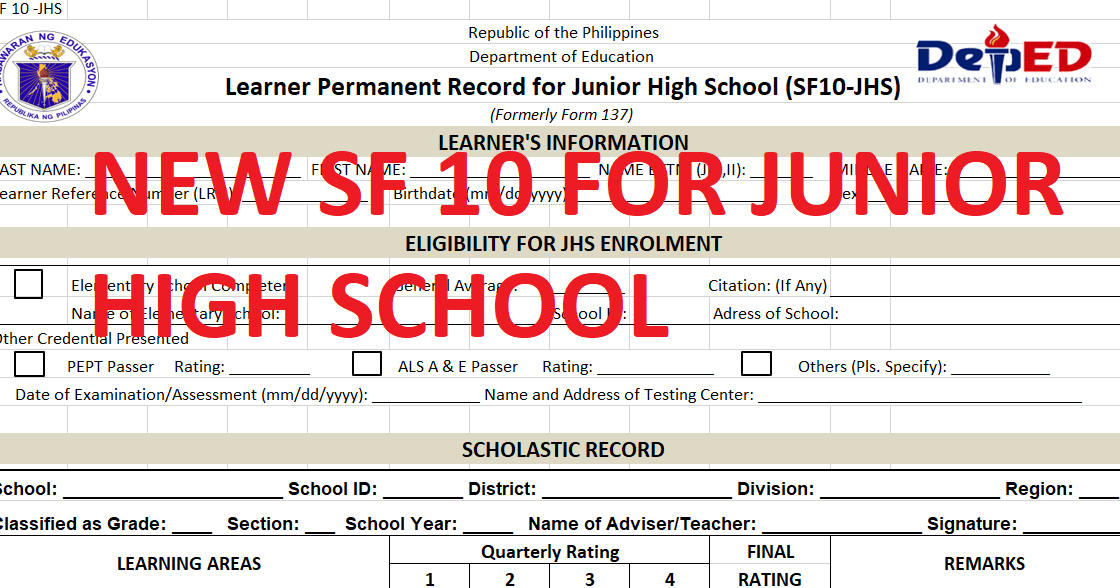The image size is (1120, 588).
Task: Check the PEPT Passer checkbox
Action: click(x=29, y=362)
